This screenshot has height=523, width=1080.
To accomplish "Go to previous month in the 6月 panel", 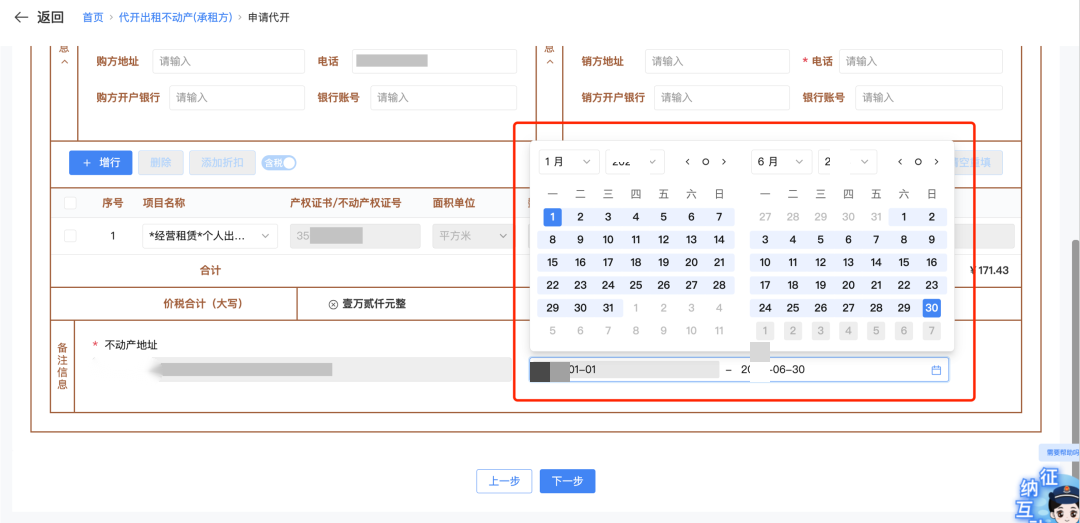I will point(900,162).
